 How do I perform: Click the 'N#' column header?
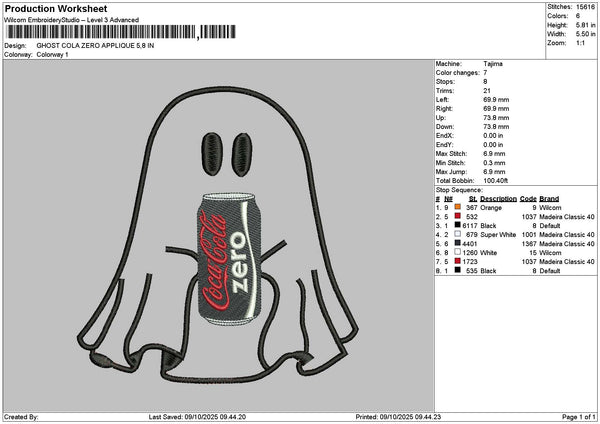point(448,199)
